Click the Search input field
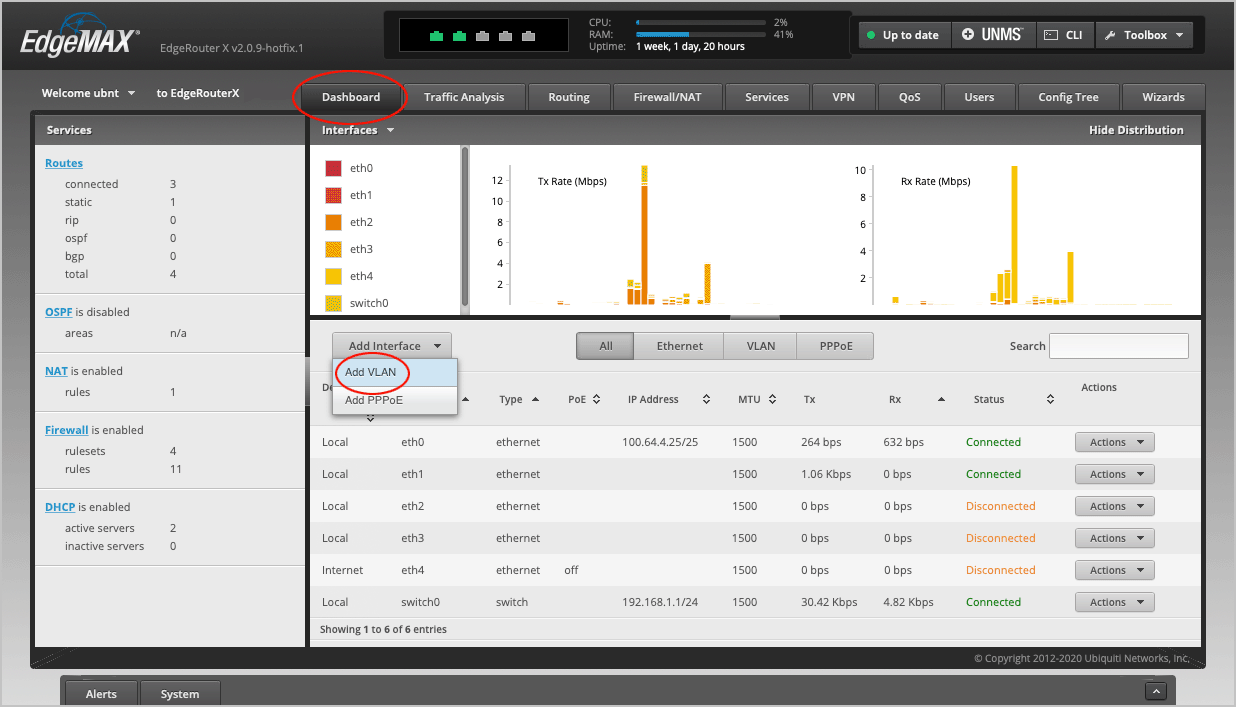Viewport: 1236px width, 707px height. tap(1118, 346)
